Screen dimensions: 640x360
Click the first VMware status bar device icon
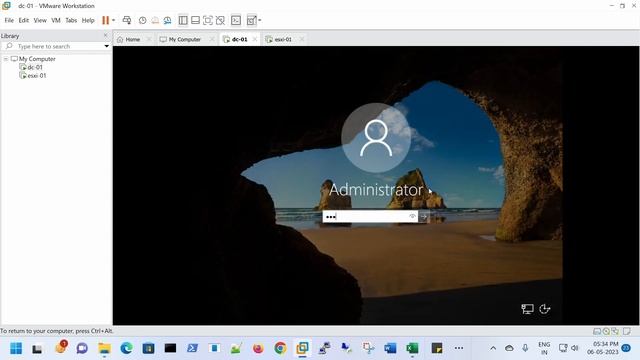[597, 331]
